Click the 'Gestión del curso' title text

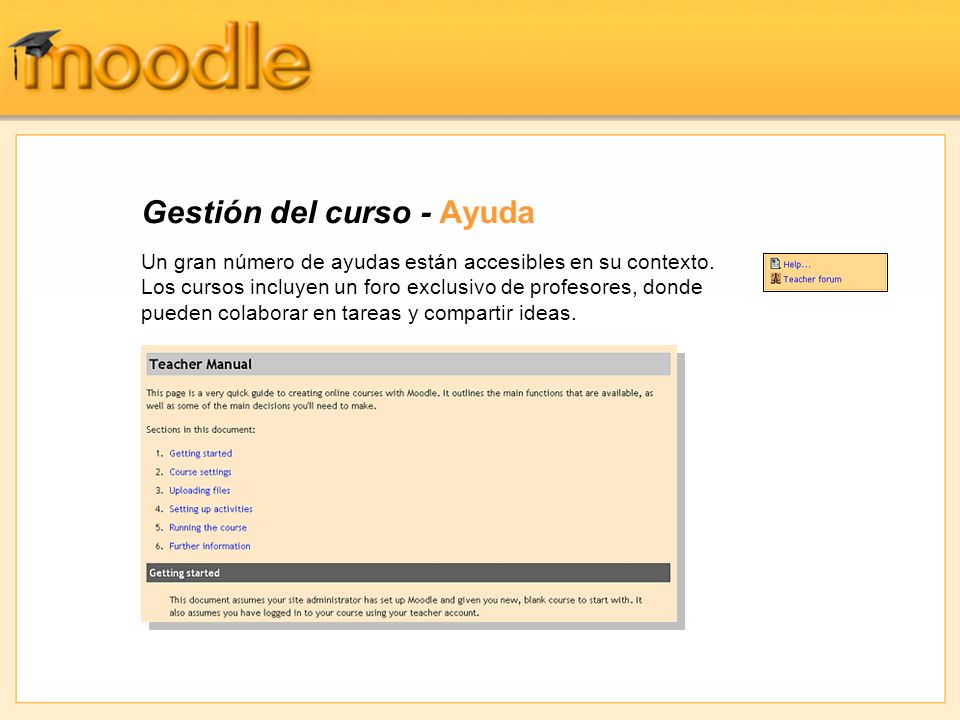coord(277,213)
